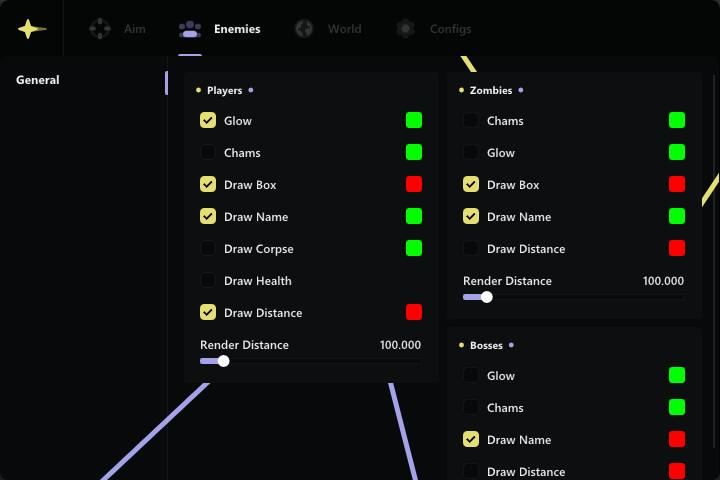This screenshot has height=480, width=720.
Task: Click the Enemies group icon
Action: (189, 29)
